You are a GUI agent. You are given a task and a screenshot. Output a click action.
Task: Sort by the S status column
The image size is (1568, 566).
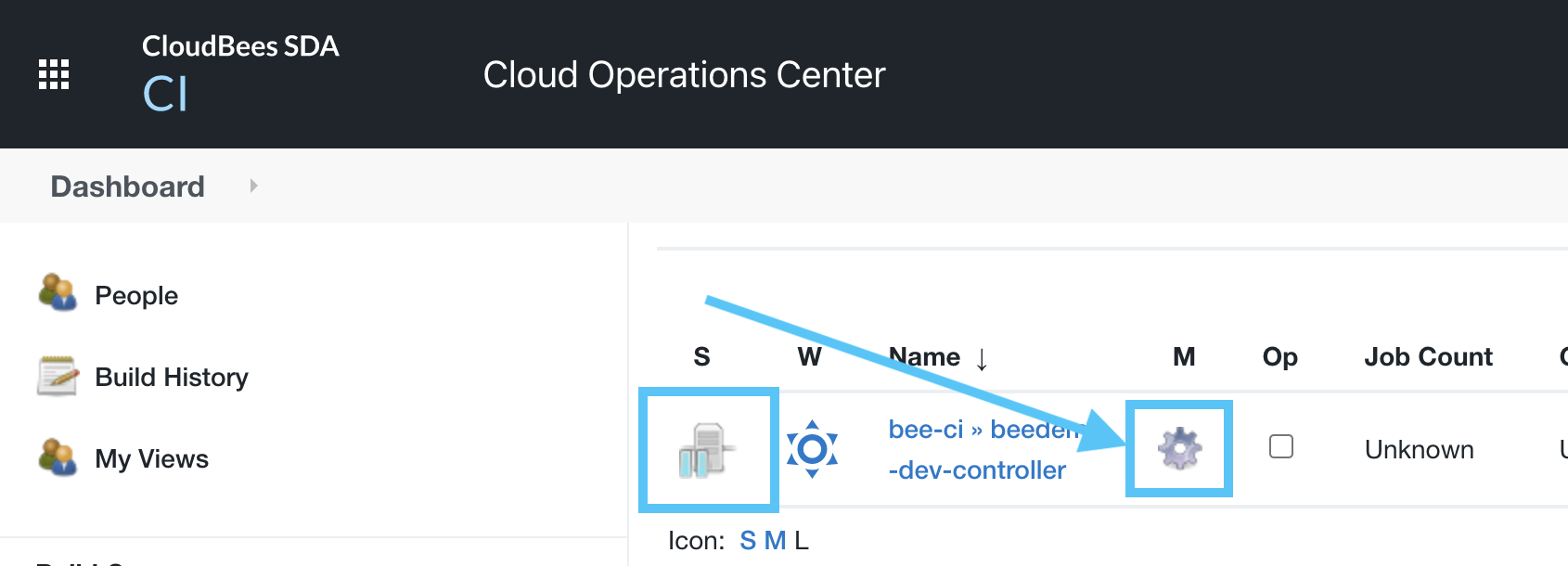click(701, 356)
